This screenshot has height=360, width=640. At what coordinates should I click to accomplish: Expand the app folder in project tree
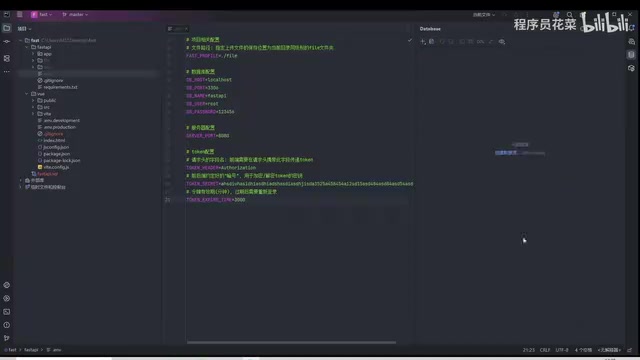pyautogui.click(x=33, y=54)
